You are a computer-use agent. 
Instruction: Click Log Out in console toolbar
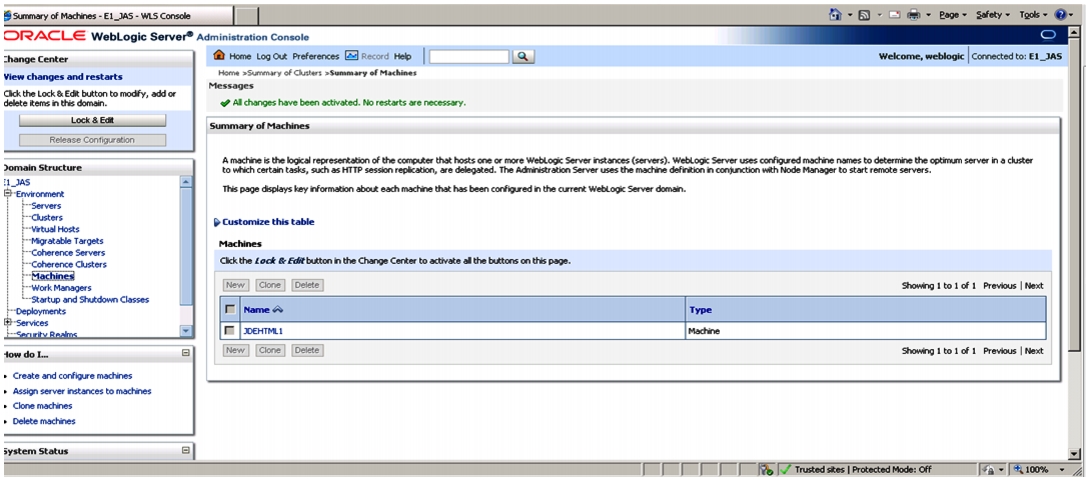tap(272, 57)
